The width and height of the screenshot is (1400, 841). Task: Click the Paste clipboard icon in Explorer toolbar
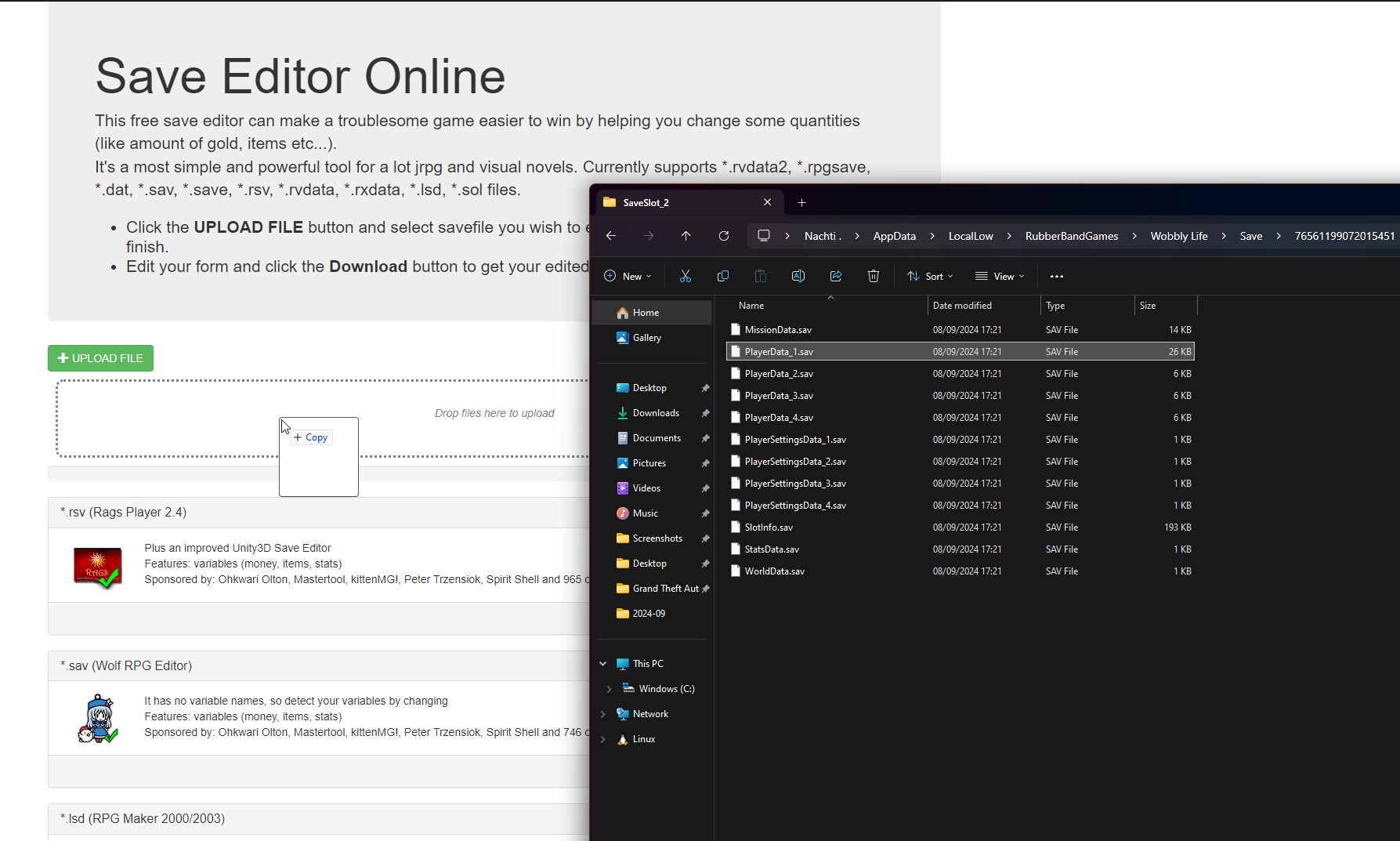click(x=760, y=277)
